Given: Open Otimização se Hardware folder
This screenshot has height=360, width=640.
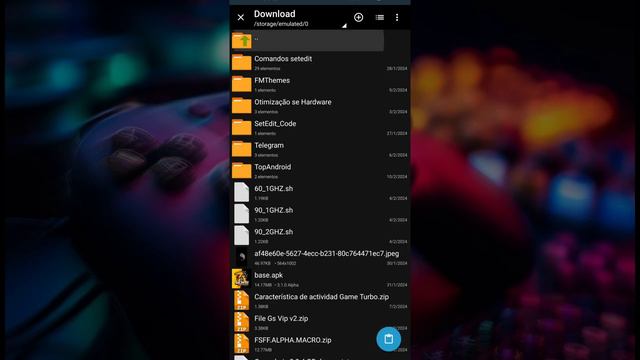Looking at the screenshot, I should click(x=320, y=106).
